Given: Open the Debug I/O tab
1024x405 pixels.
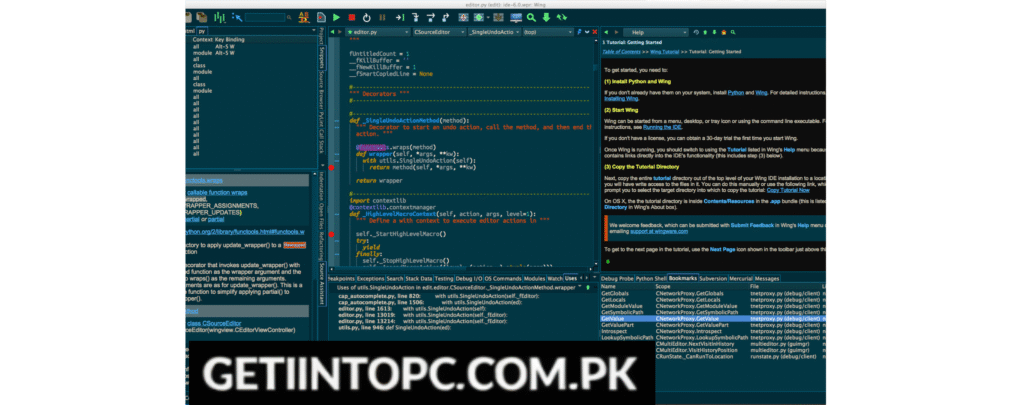Looking at the screenshot, I should 469,278.
